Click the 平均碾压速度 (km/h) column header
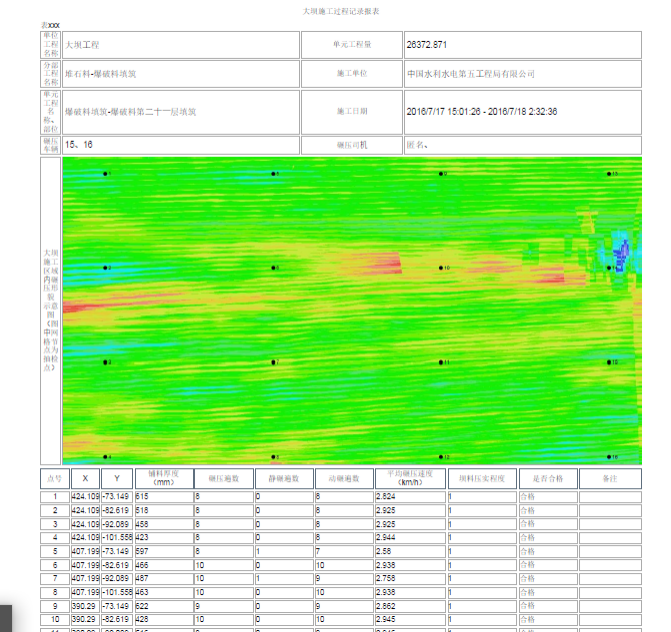 tap(410, 478)
